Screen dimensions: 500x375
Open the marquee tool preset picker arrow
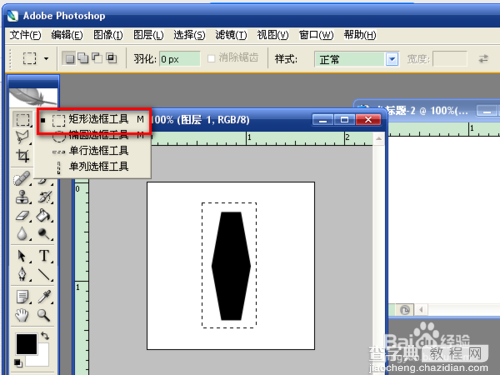pos(46,59)
